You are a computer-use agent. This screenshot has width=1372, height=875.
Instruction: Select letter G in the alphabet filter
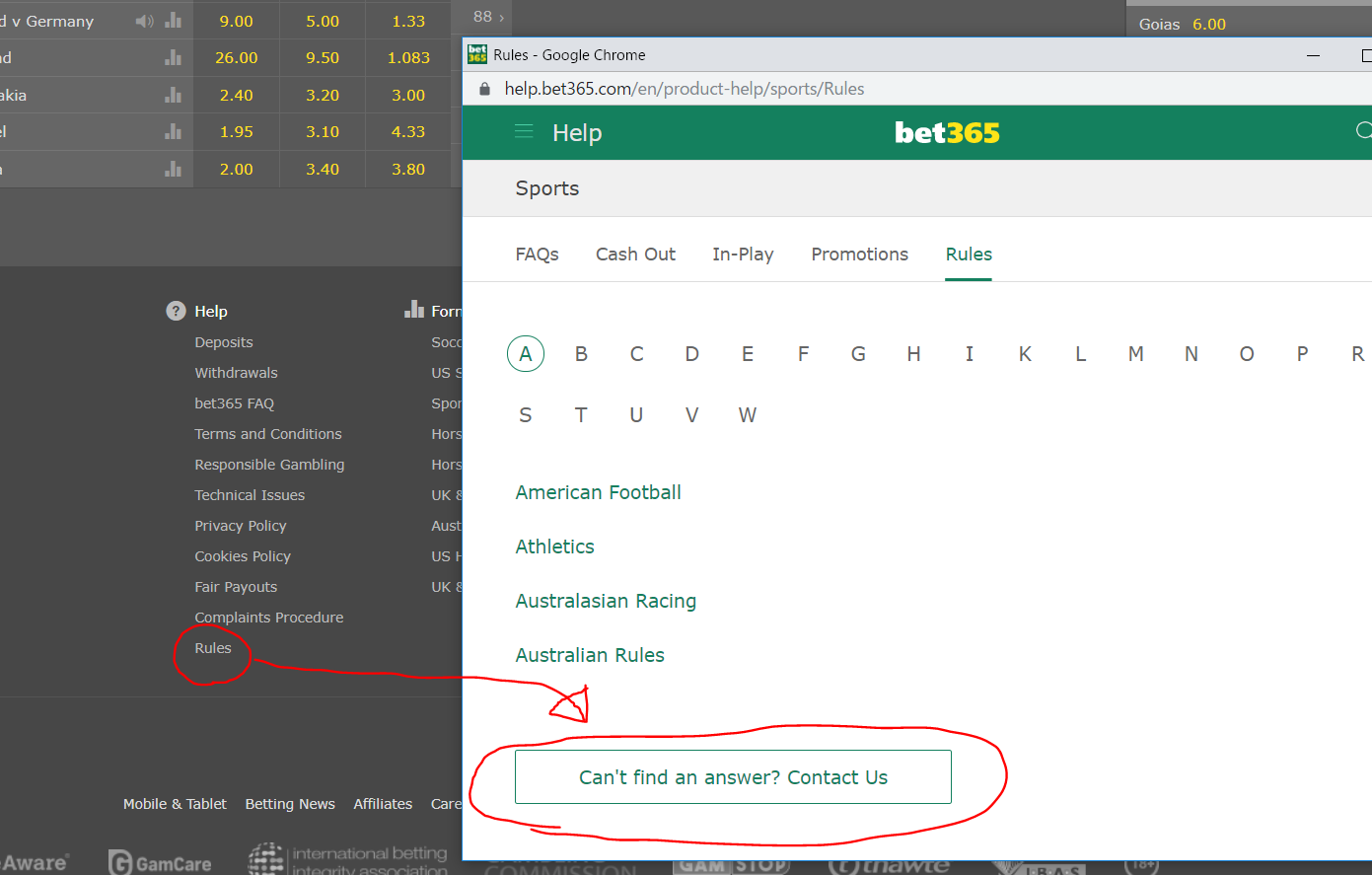click(x=858, y=354)
